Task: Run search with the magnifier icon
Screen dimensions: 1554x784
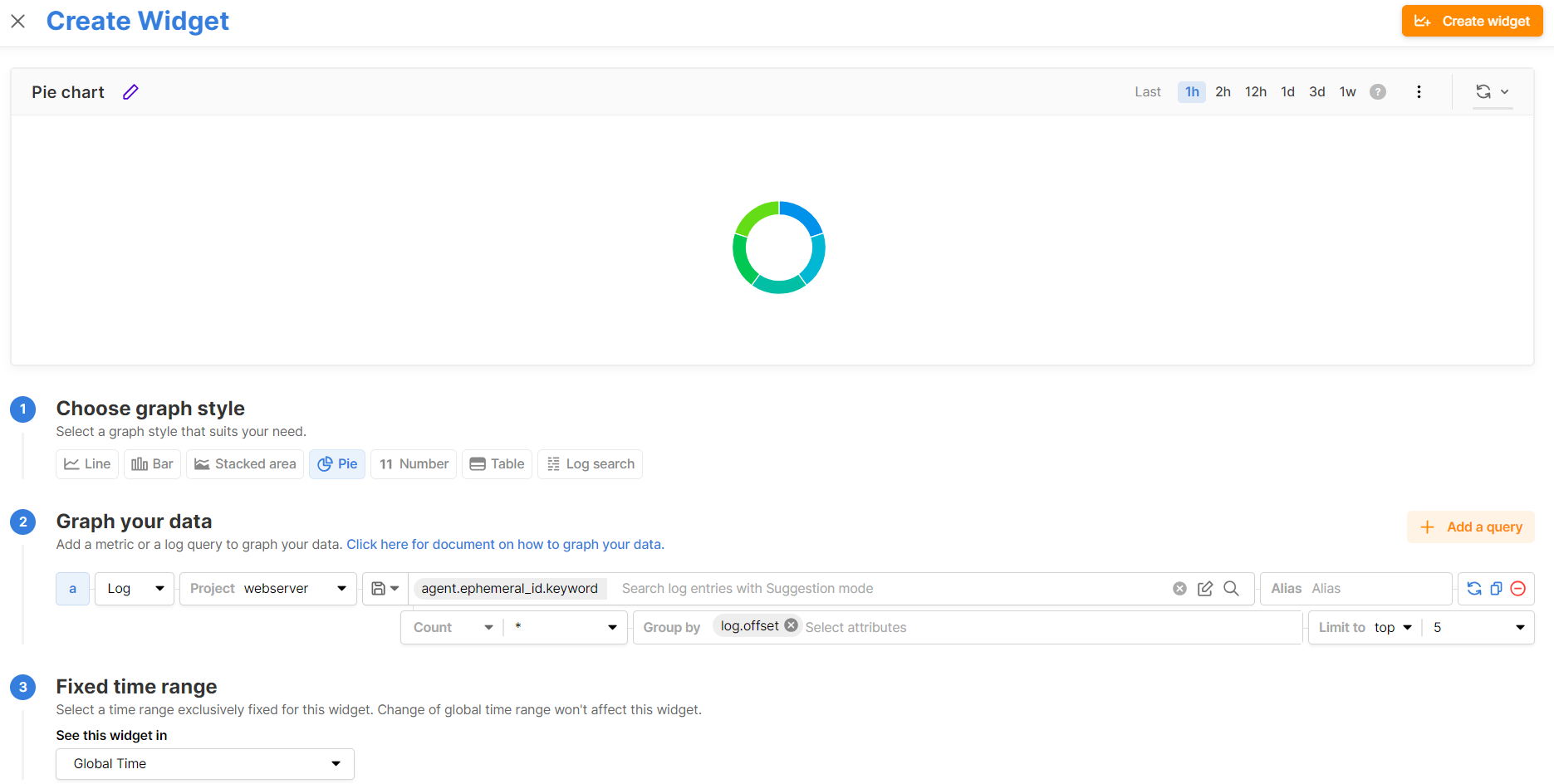Action: point(1231,589)
